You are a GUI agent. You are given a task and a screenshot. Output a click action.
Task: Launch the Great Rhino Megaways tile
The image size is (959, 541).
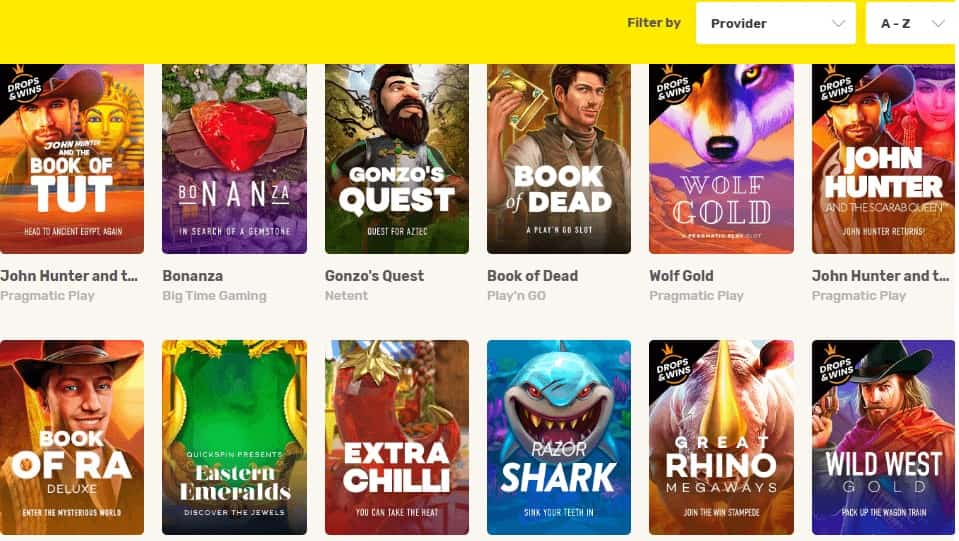(721, 437)
